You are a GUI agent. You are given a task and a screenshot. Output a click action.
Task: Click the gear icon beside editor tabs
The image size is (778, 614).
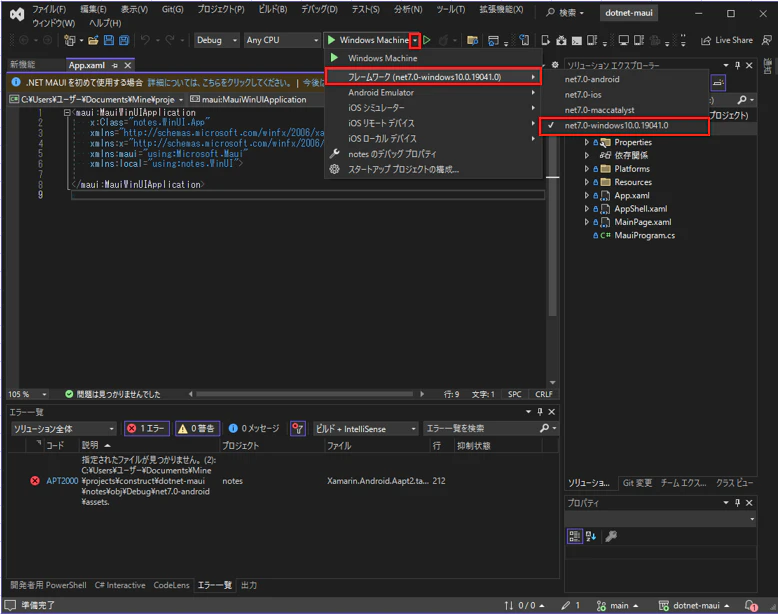tap(555, 65)
